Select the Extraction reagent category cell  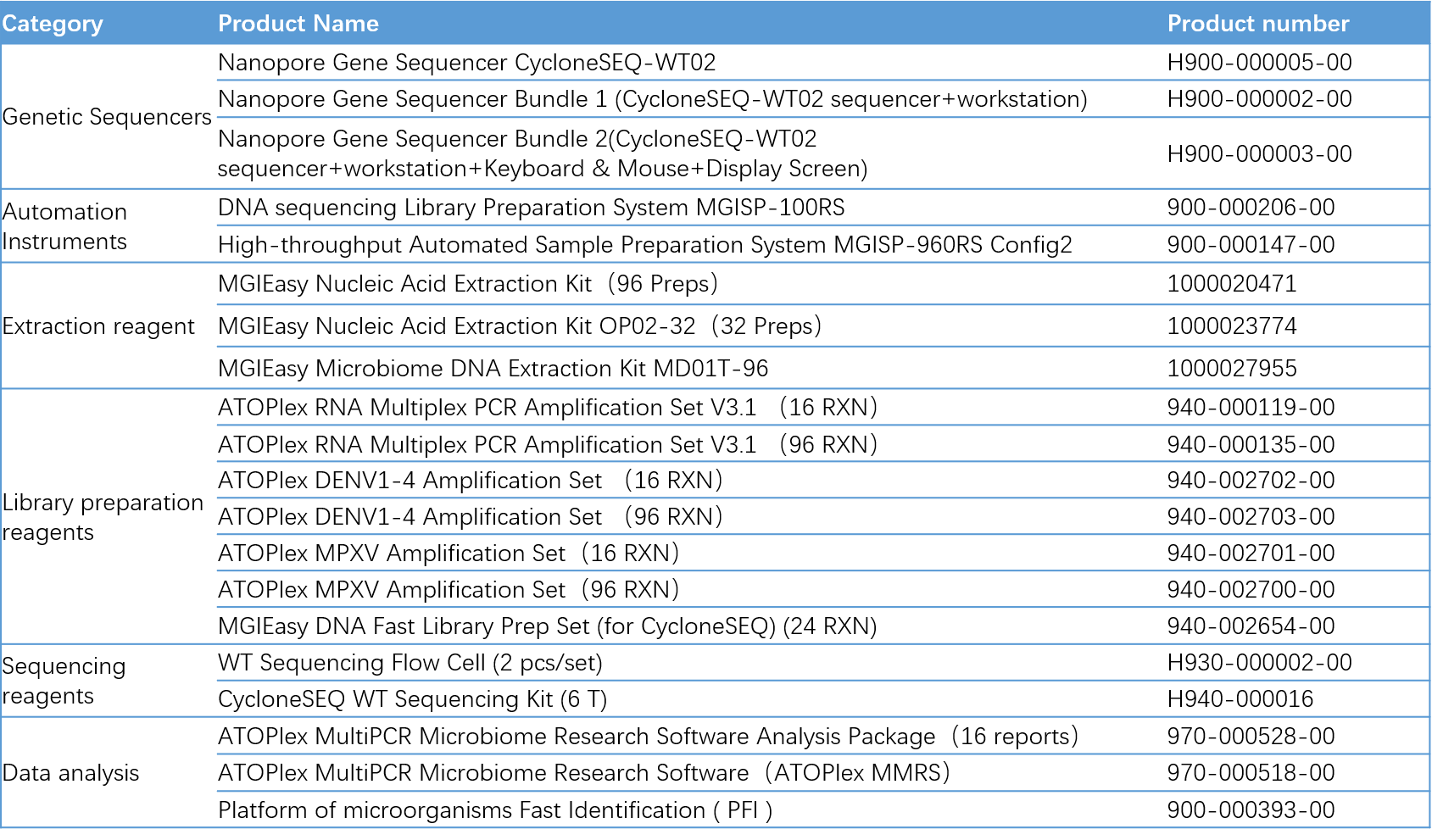[98, 326]
